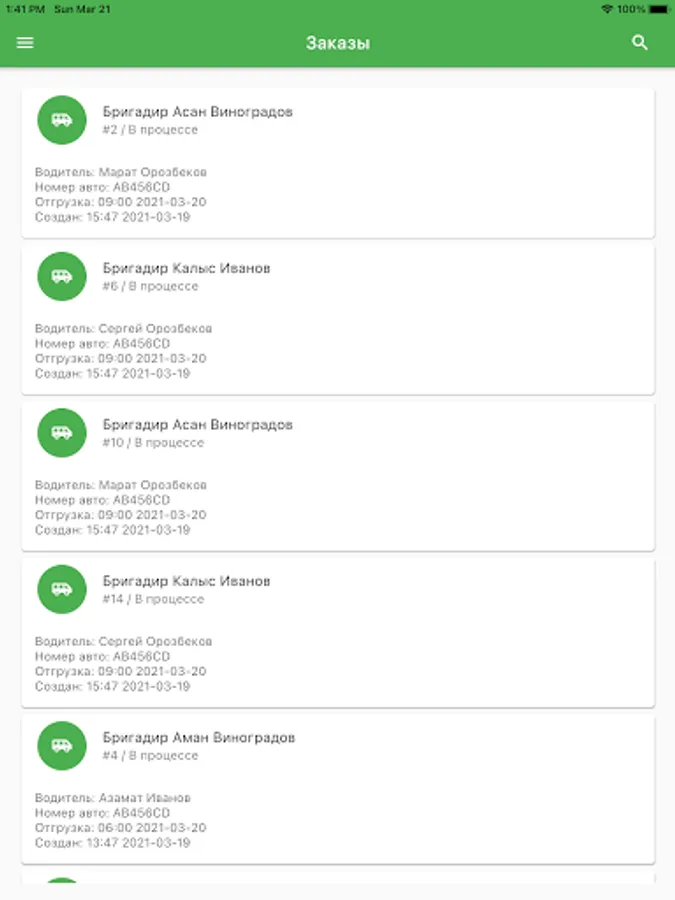
Task: Click the clock time in status bar
Action: click(x=22, y=8)
